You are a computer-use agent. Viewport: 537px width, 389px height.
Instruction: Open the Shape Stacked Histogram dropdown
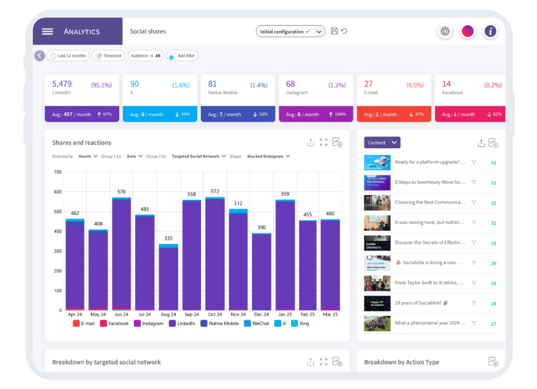pyautogui.click(x=268, y=156)
